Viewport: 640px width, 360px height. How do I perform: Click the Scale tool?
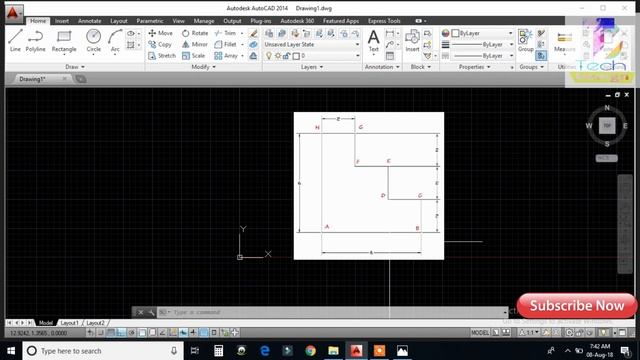pos(193,56)
